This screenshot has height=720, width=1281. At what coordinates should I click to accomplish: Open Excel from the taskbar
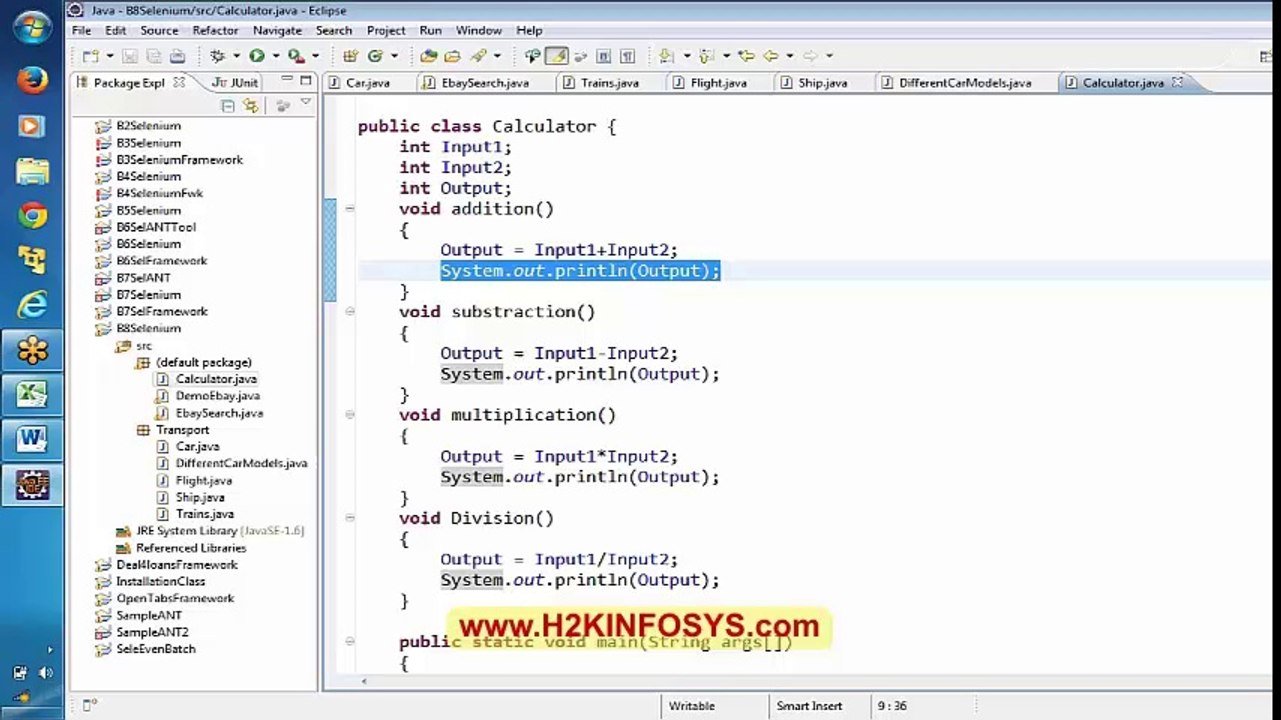[32, 395]
